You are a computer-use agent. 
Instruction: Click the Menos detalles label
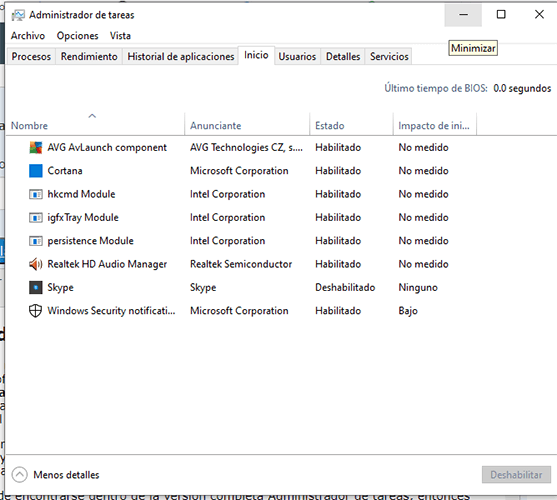tap(66, 475)
